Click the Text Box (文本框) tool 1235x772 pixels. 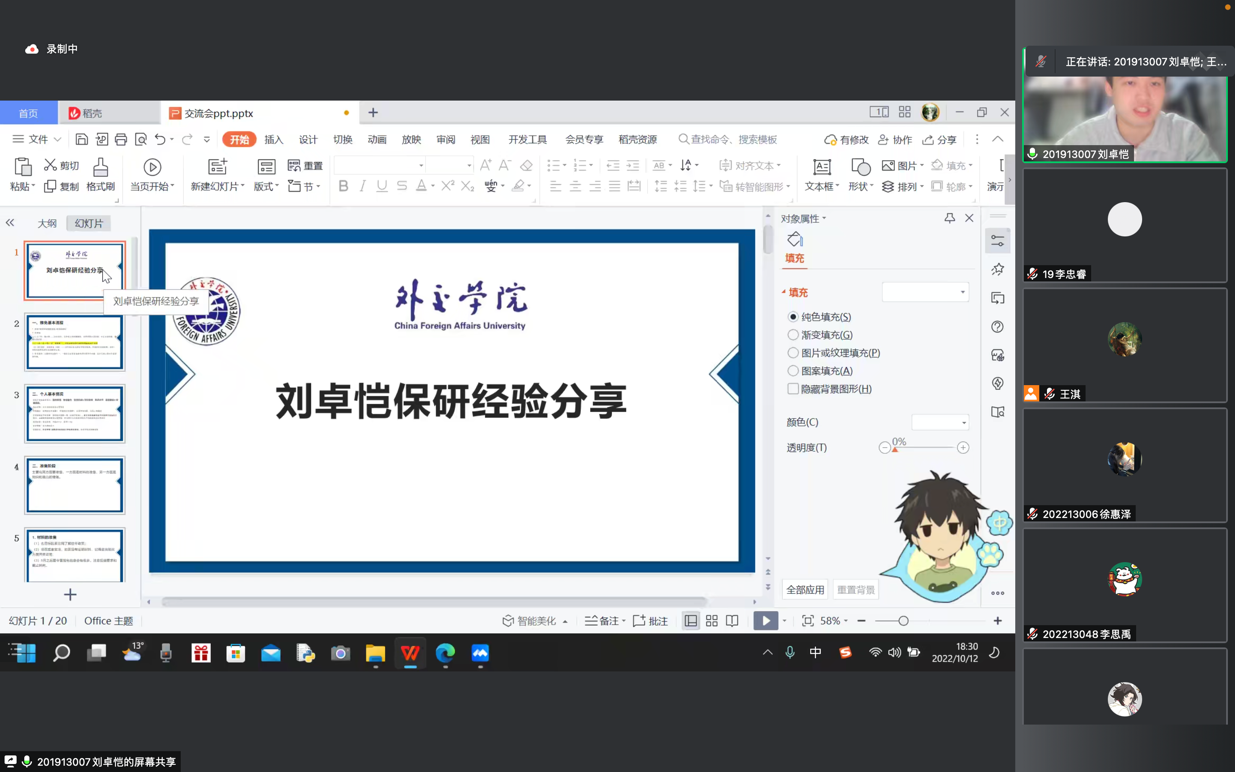[x=821, y=168]
